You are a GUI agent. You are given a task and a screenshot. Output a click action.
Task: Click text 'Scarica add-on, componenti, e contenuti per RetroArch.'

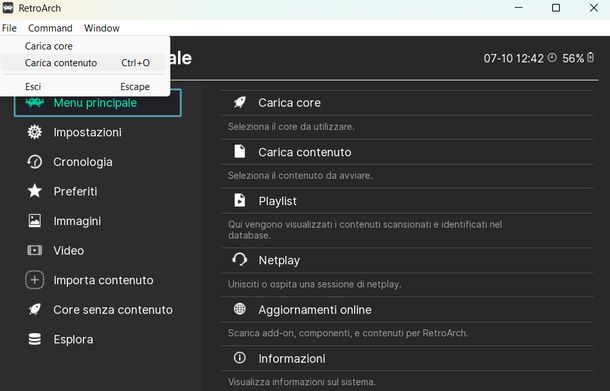click(348, 333)
